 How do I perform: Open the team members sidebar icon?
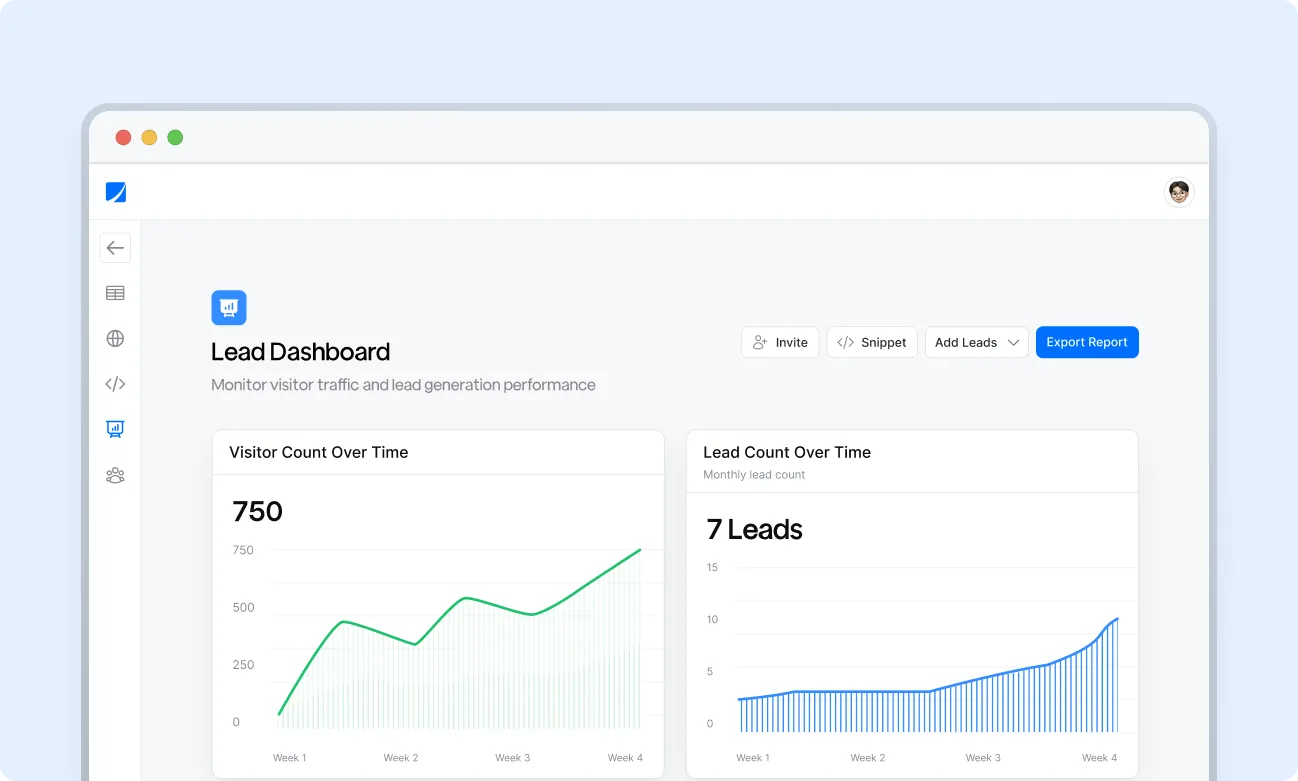(115, 475)
